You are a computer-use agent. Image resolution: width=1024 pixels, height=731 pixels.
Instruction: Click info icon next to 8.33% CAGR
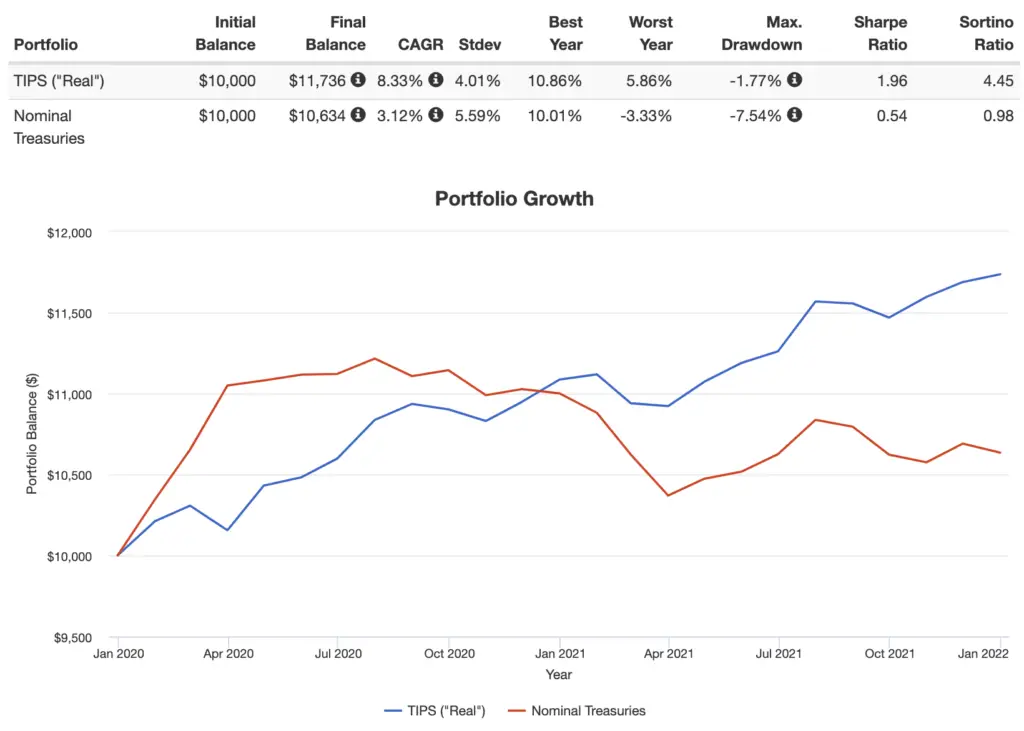coord(436,80)
